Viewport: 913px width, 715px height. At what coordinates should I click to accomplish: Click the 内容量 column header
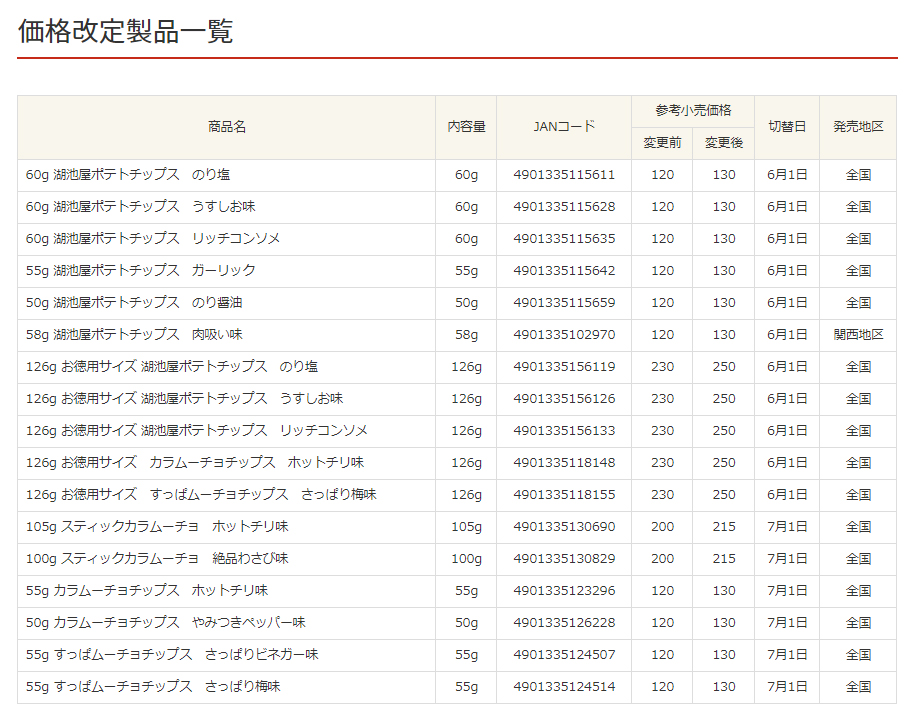tap(466, 127)
